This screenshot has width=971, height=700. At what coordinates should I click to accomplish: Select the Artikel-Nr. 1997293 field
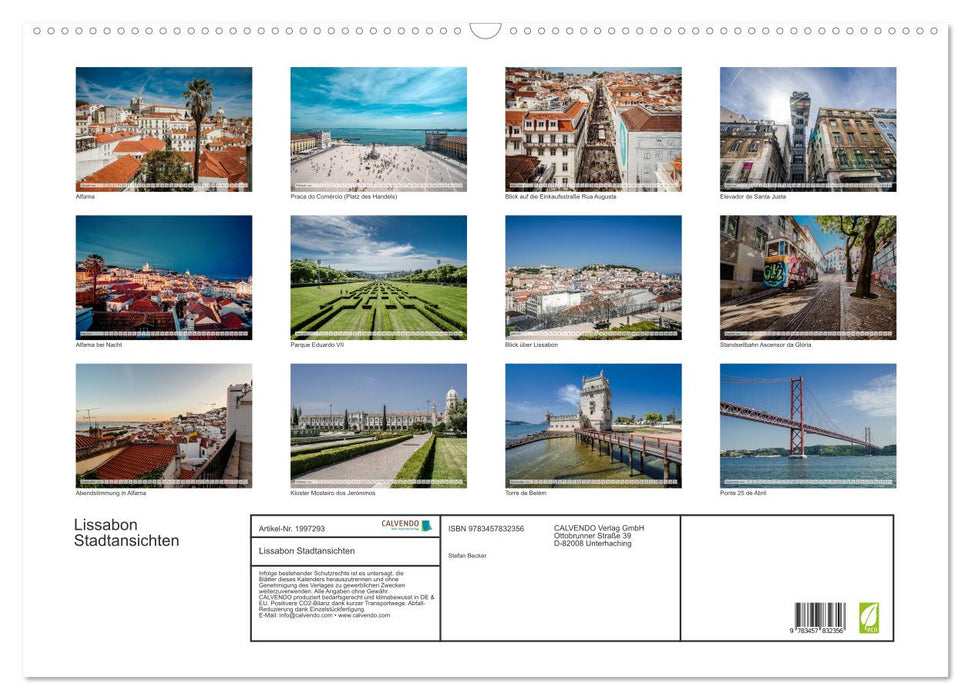(x=292, y=528)
